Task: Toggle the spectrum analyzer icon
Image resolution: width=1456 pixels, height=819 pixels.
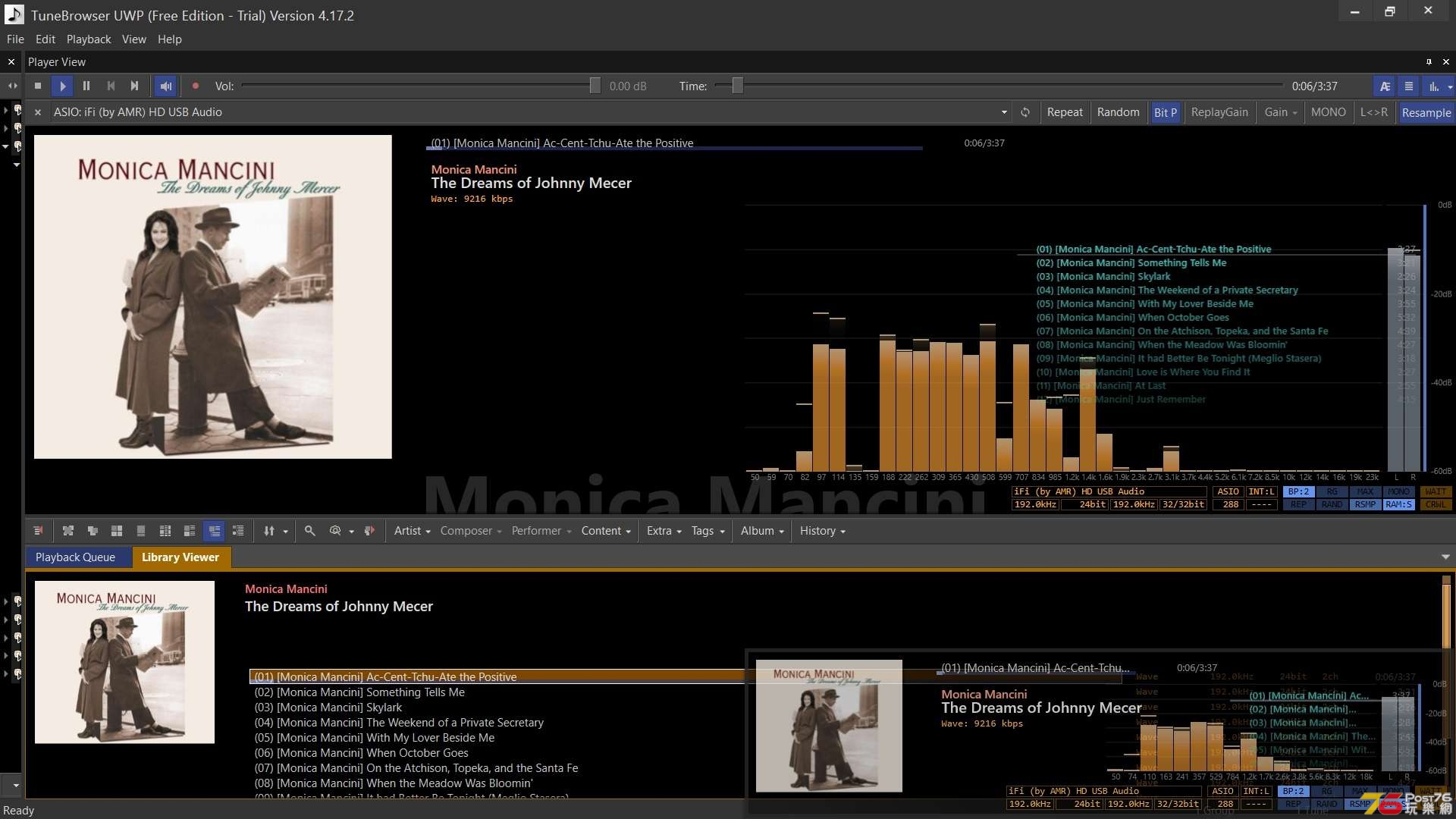Action: pos(1433,86)
